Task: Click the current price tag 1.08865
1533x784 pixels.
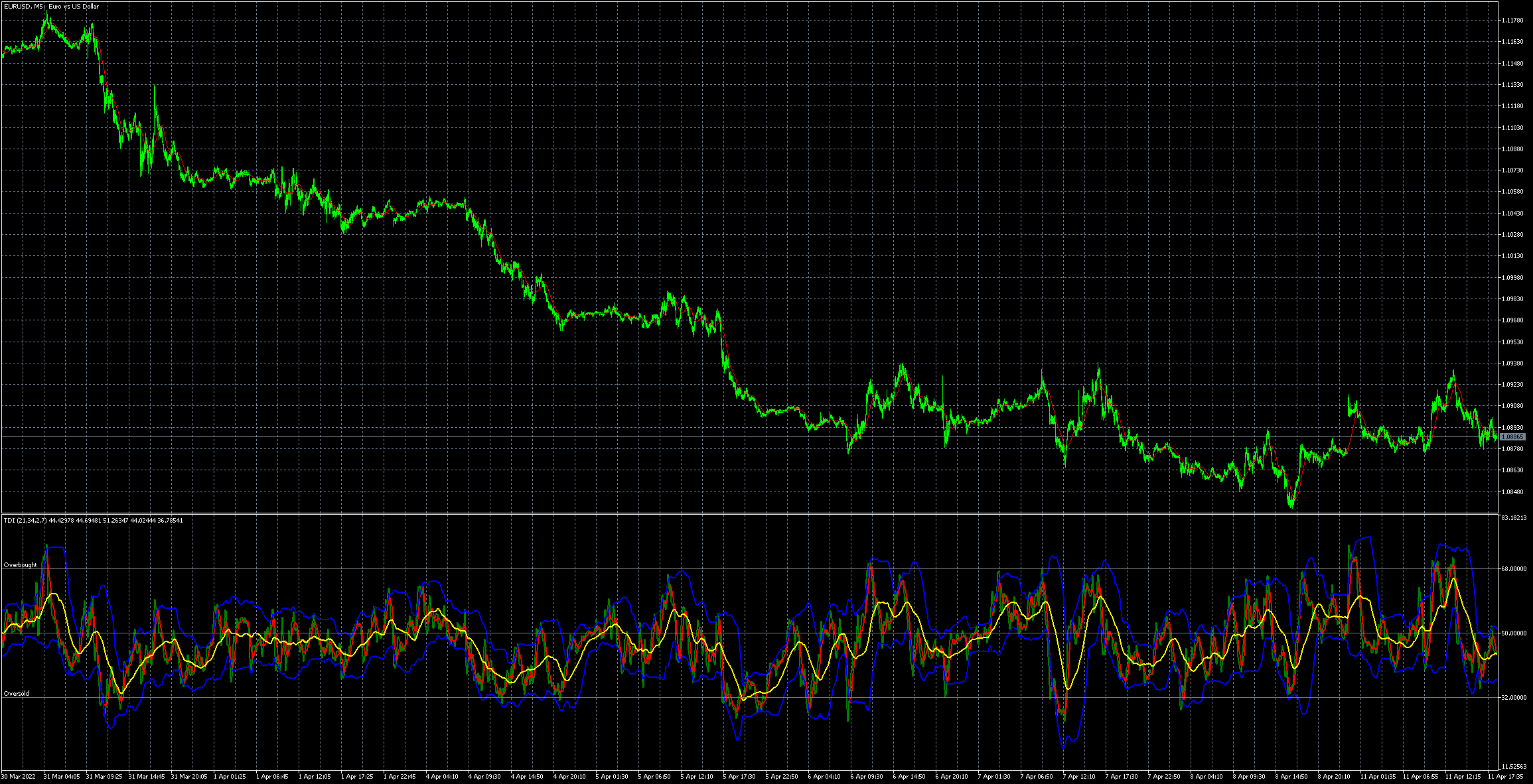Action: (1512, 437)
